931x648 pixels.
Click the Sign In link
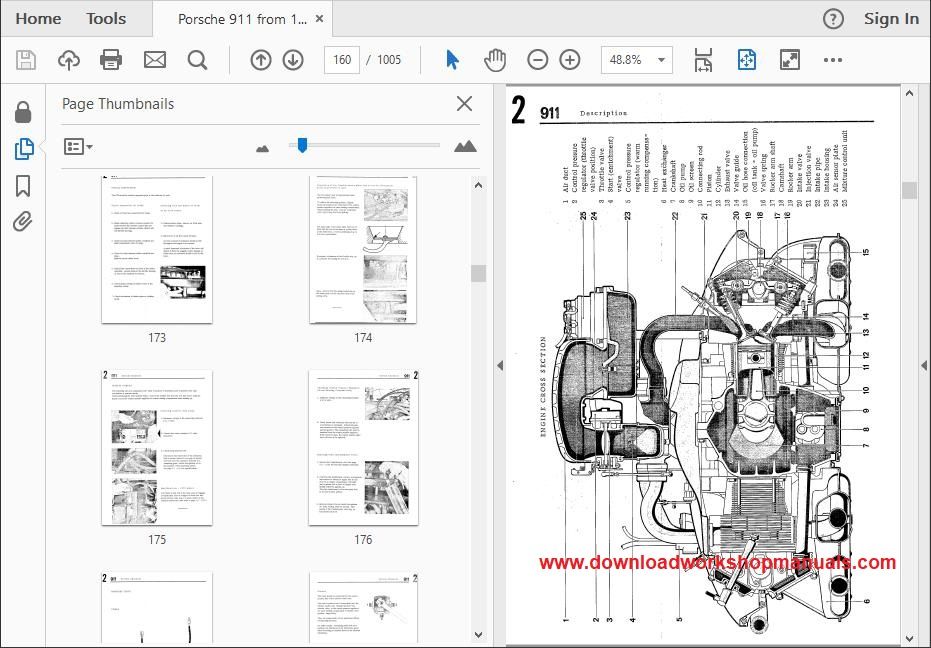pyautogui.click(x=891, y=19)
